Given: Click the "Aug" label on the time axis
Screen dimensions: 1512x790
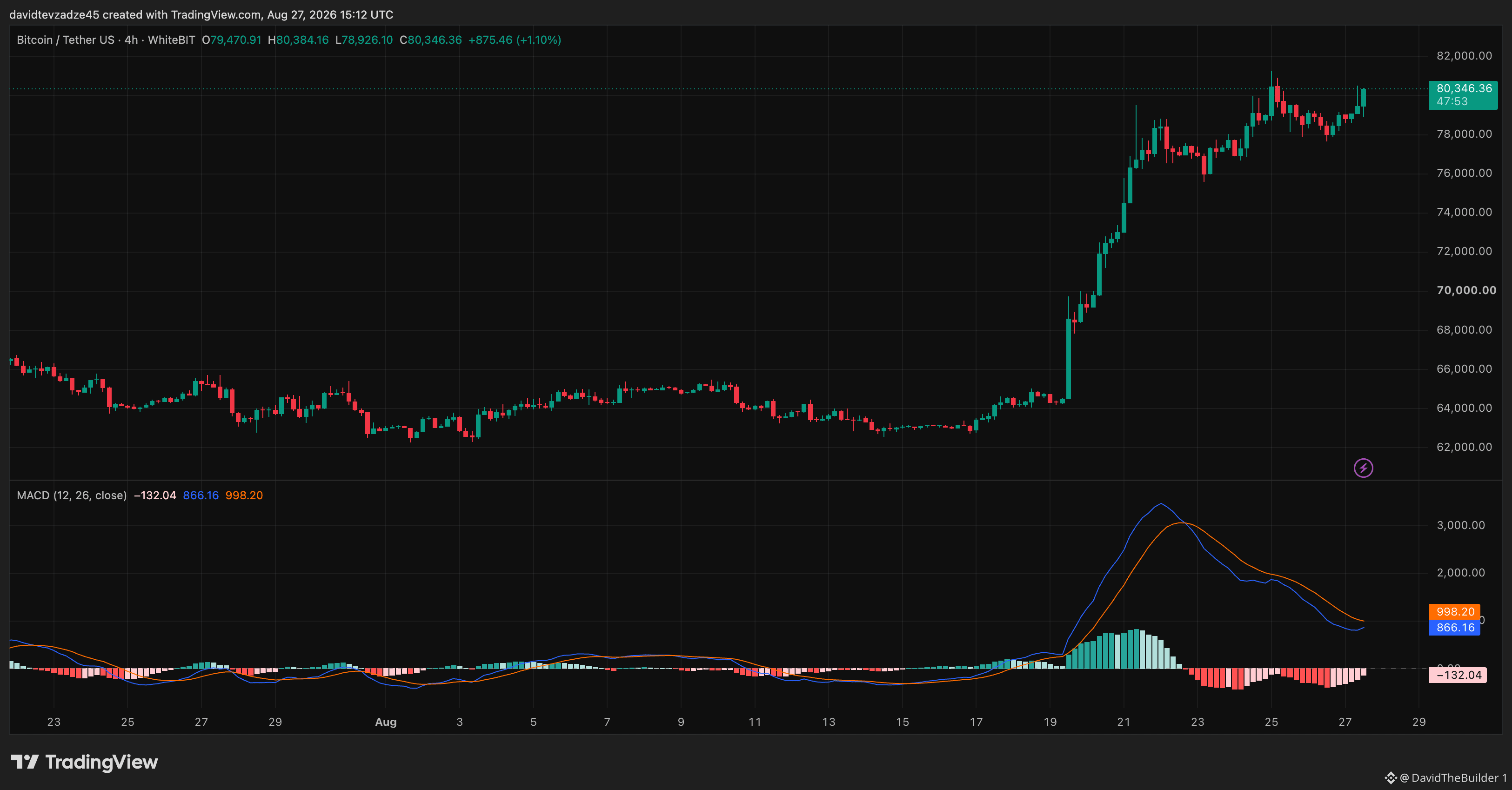Looking at the screenshot, I should pos(386,722).
